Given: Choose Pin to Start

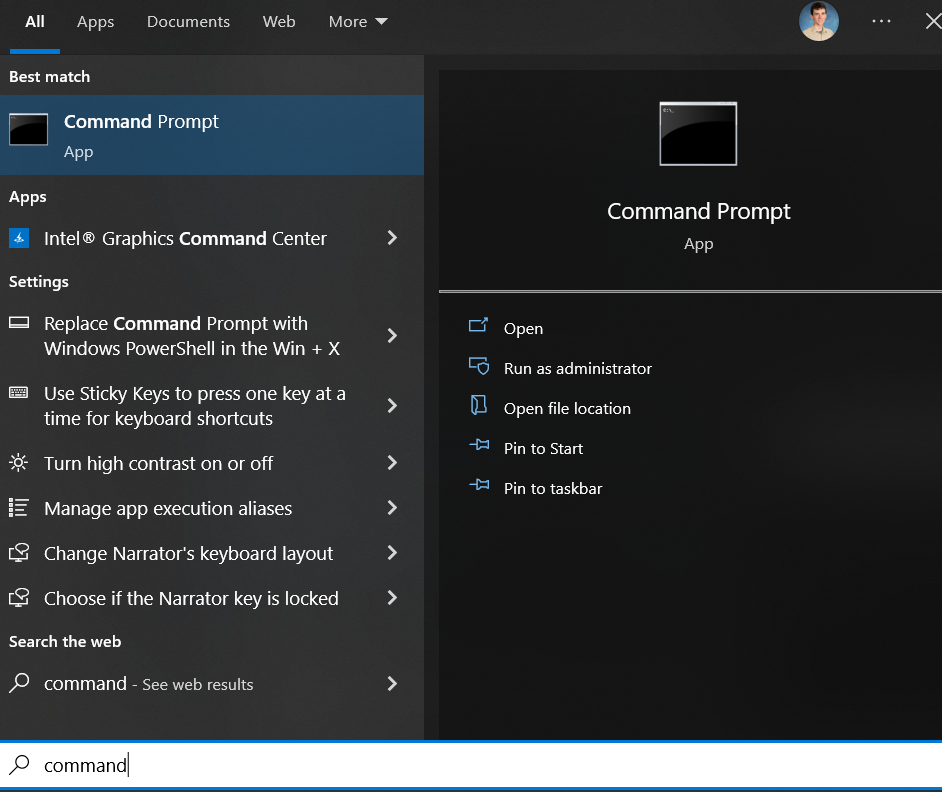Looking at the screenshot, I should click(x=543, y=449).
